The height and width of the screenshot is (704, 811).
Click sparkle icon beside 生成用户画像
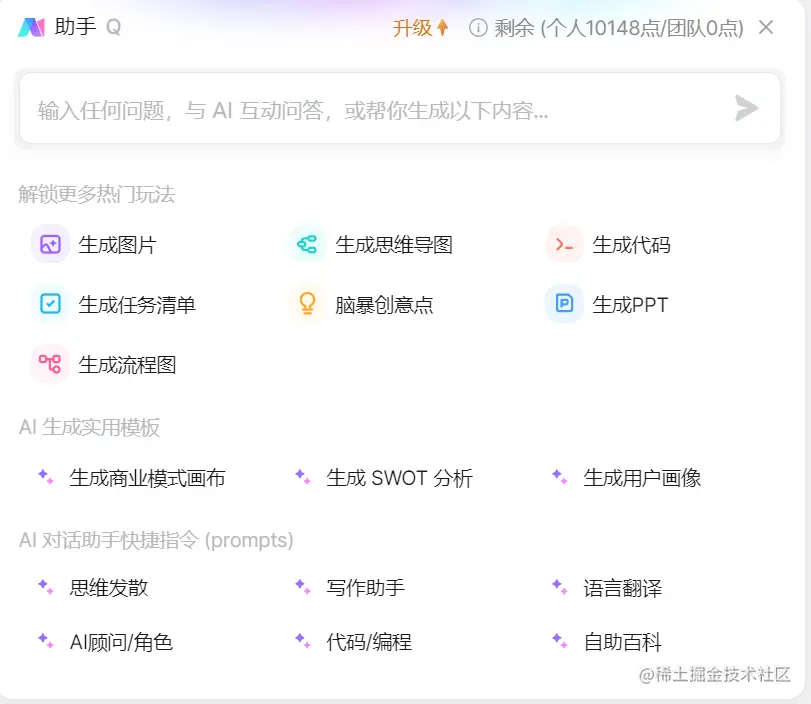pyautogui.click(x=560, y=476)
